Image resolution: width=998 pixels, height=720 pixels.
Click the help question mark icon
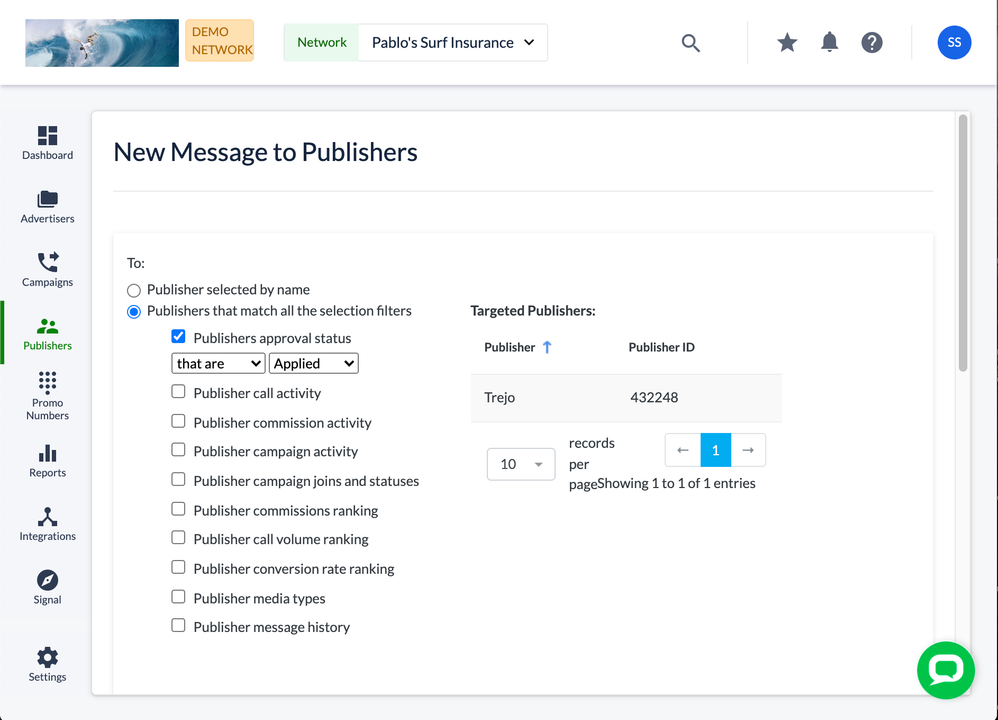[x=872, y=42]
